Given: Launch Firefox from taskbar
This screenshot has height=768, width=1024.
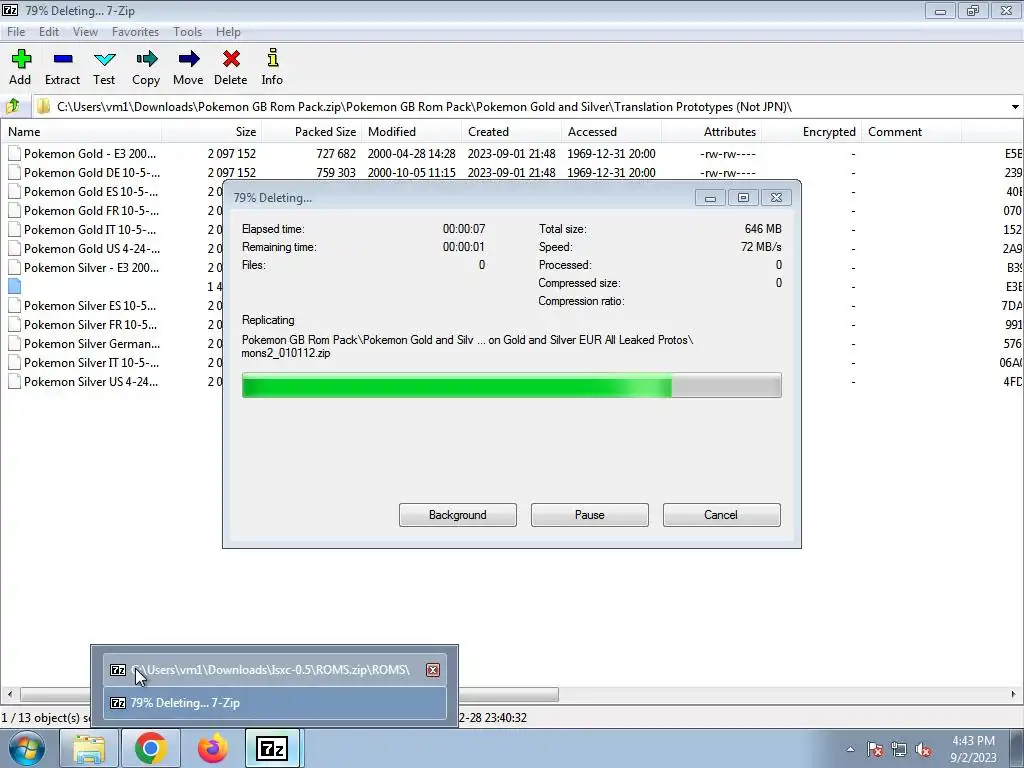Looking at the screenshot, I should (x=213, y=748).
